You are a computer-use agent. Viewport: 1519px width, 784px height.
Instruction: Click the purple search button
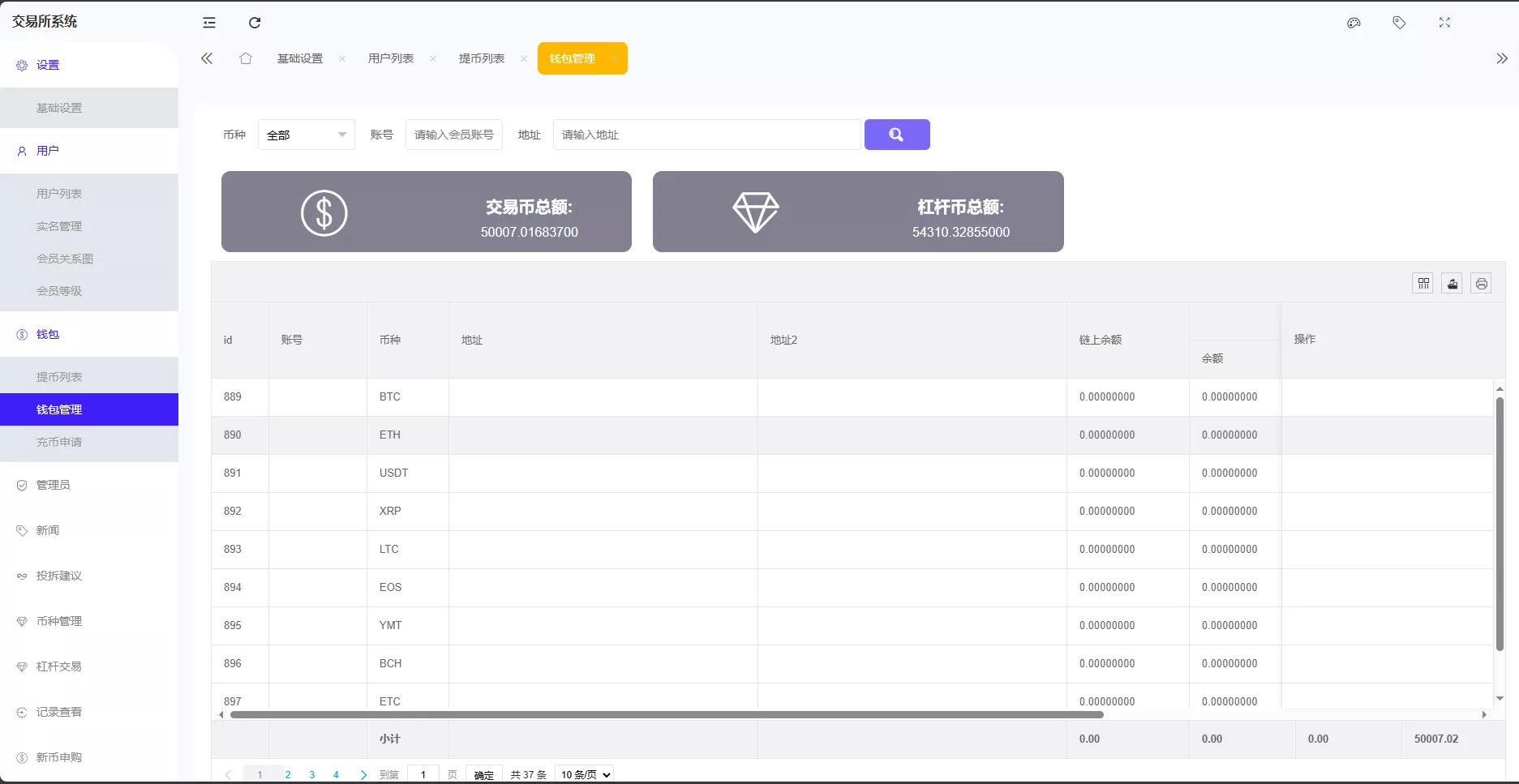(897, 135)
